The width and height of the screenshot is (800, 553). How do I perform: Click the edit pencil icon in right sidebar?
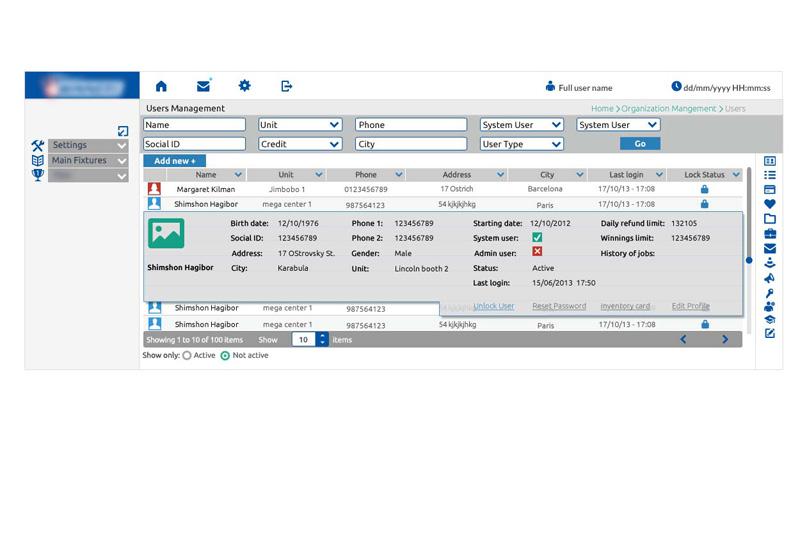[769, 333]
